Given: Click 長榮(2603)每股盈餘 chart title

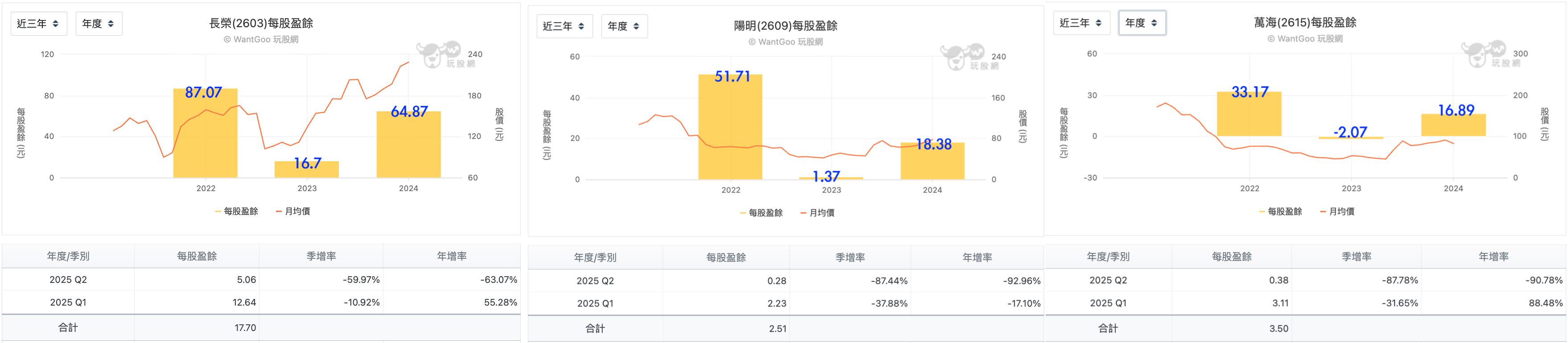Looking at the screenshot, I should coord(261,23).
